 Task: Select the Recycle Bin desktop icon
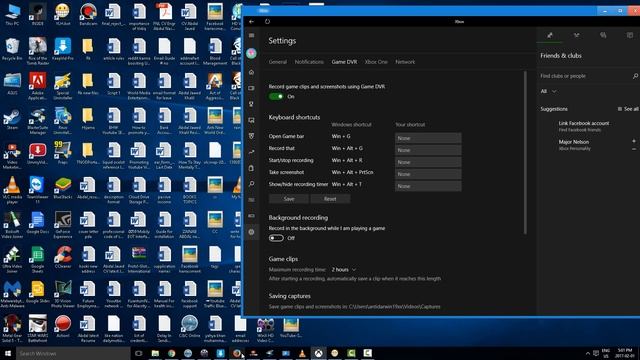[12, 49]
